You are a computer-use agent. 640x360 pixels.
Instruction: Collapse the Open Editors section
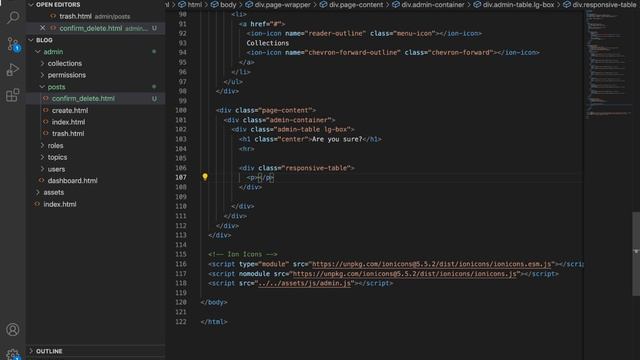coord(31,4)
